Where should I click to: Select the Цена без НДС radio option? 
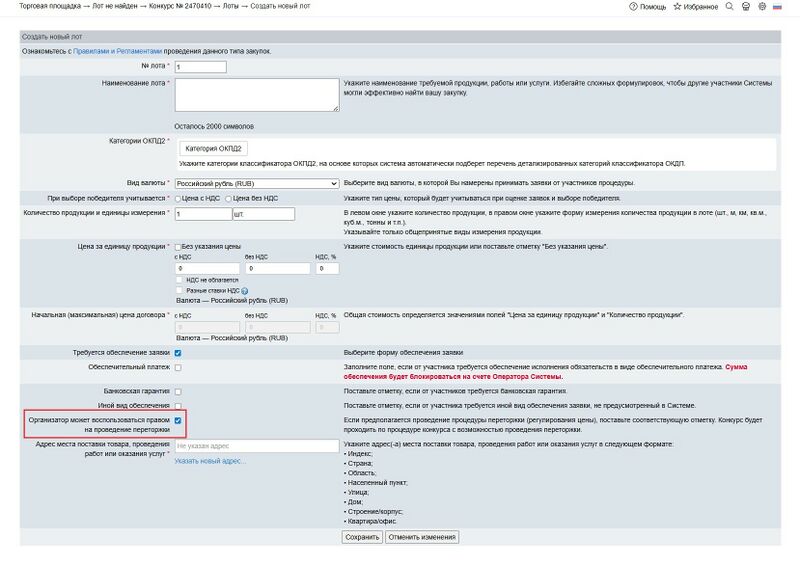click(229, 199)
